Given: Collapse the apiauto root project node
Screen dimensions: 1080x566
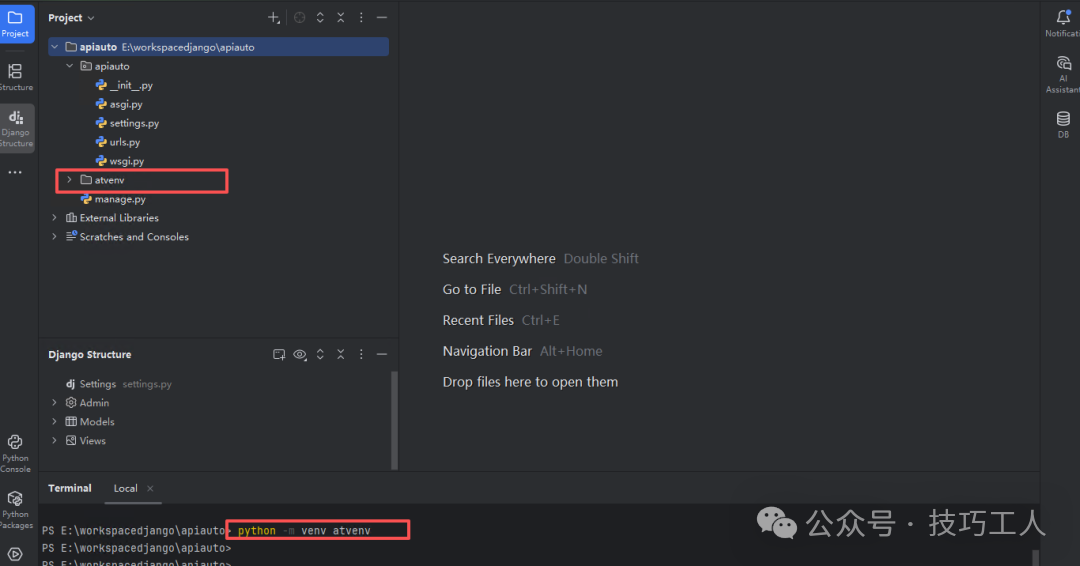Looking at the screenshot, I should [54, 47].
